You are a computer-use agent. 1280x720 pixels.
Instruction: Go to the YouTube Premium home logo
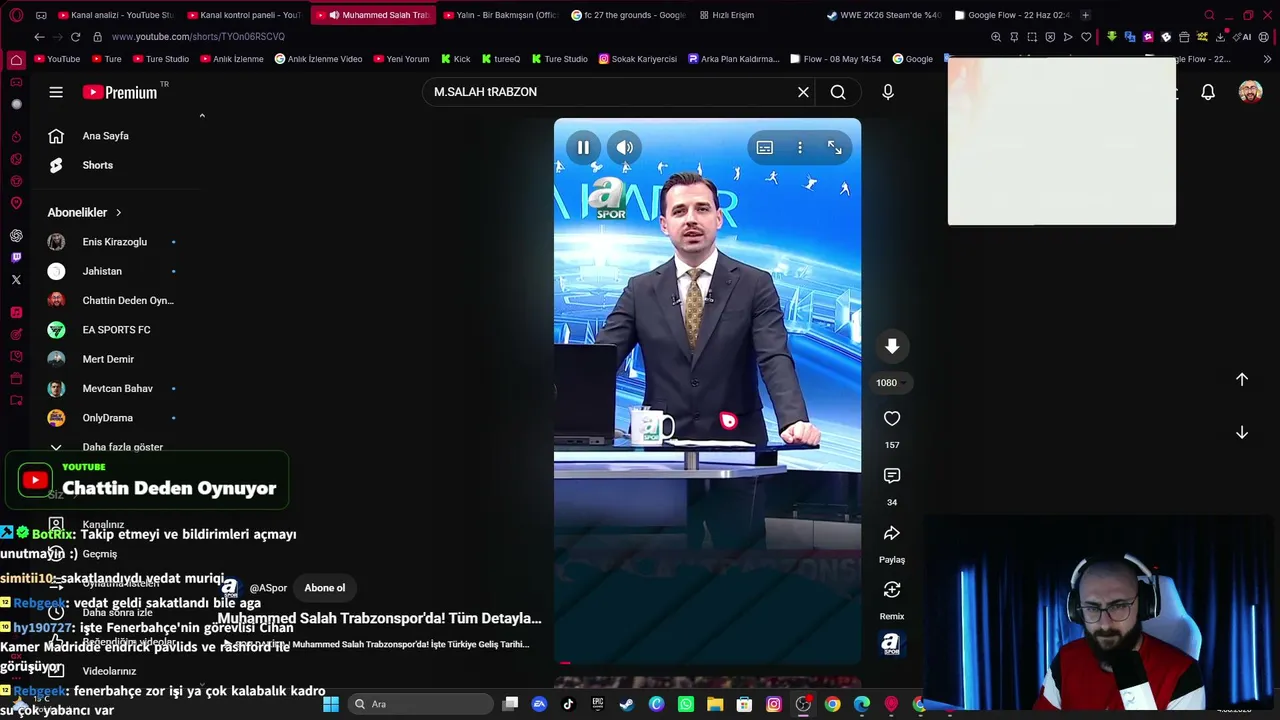(x=120, y=92)
